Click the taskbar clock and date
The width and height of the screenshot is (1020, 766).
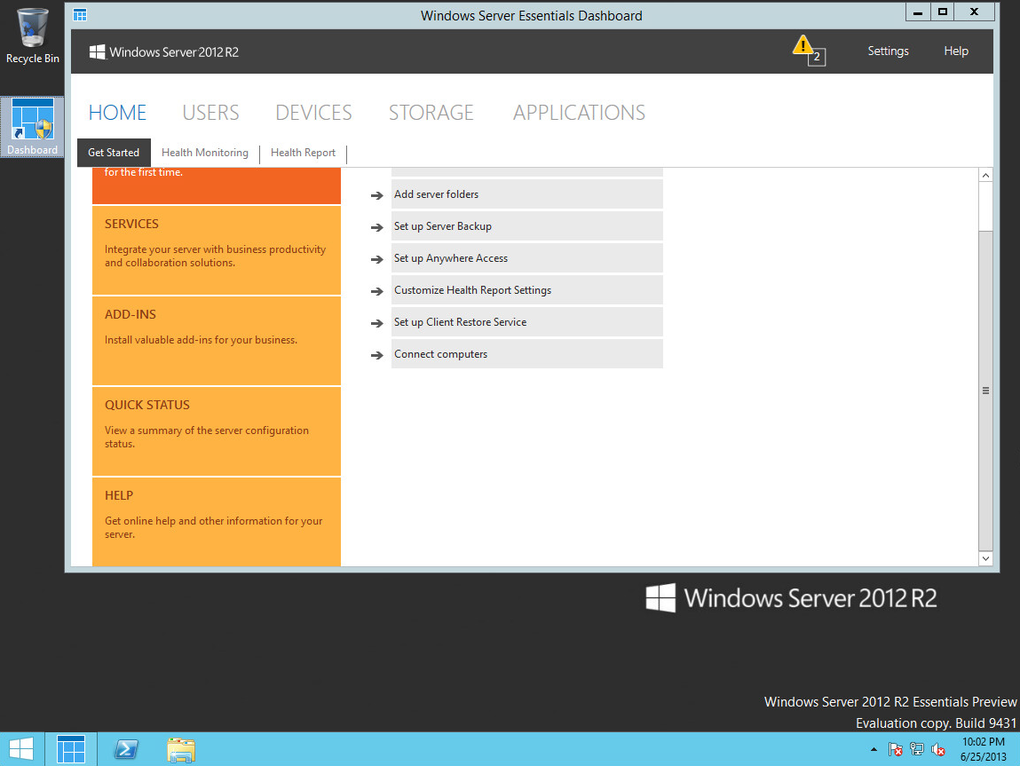(983, 749)
